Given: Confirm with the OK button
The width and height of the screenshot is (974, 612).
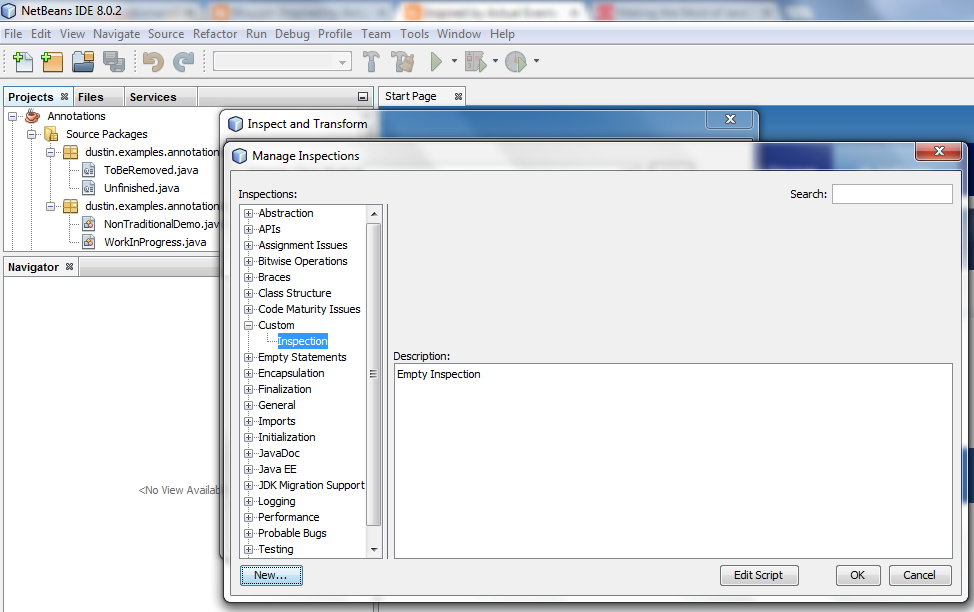Looking at the screenshot, I should [x=858, y=575].
